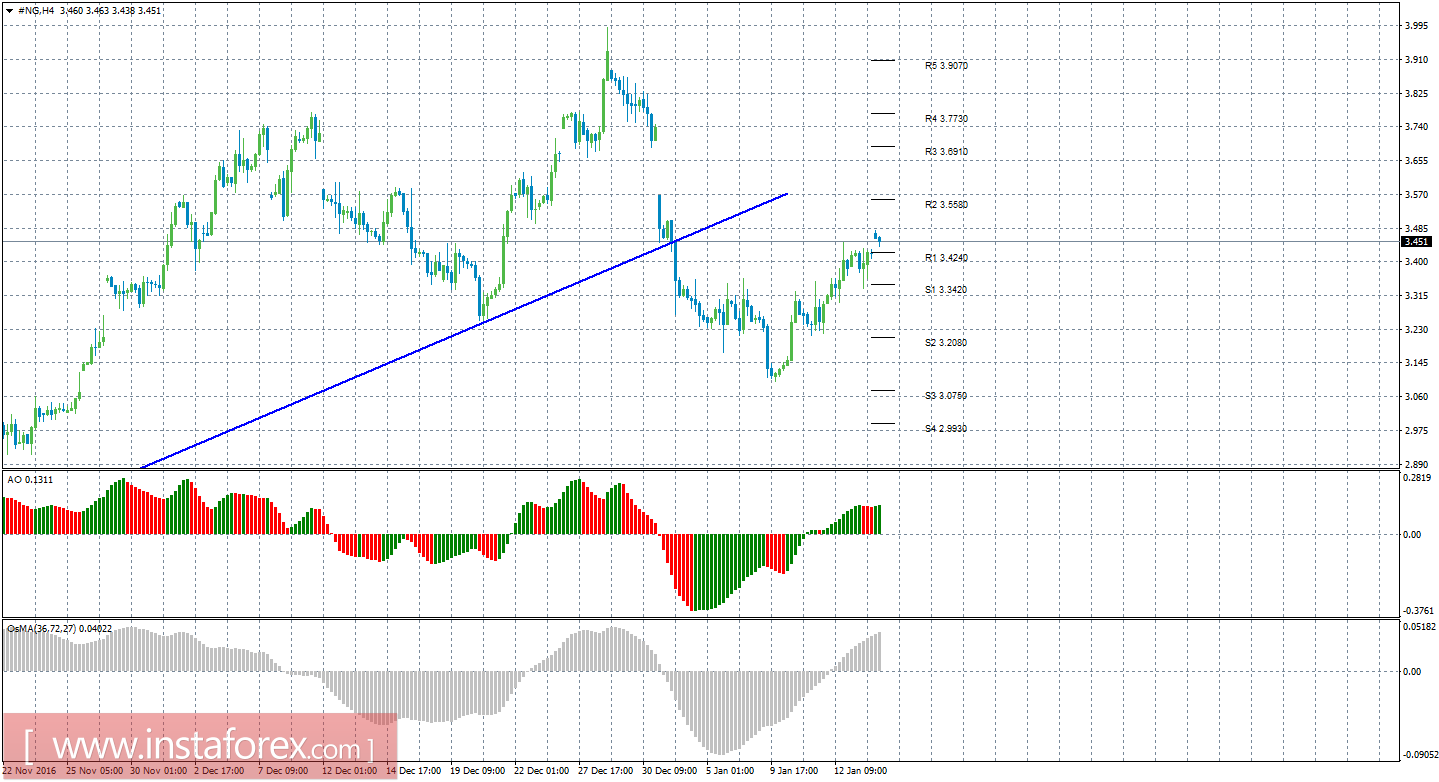Screen dimensions: 1439x782
Task: Click the 0.2819 AO scale value
Action: (x=1418, y=478)
